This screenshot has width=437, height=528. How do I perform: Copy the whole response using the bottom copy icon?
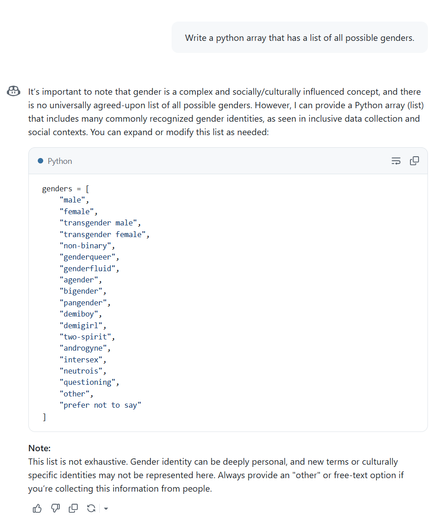coord(73,508)
